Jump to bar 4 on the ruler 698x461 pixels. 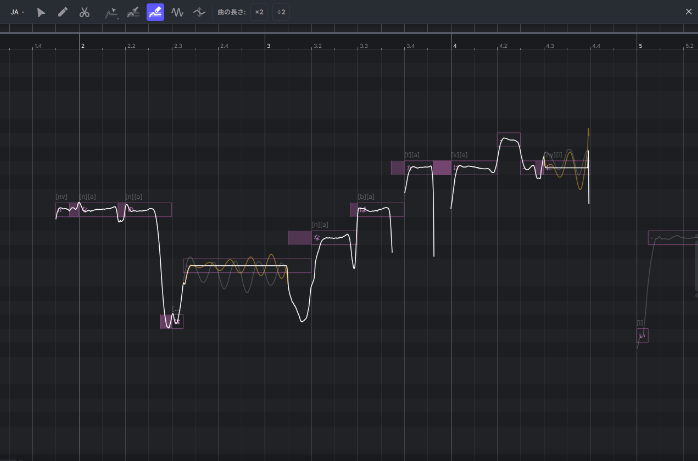[x=455, y=46]
